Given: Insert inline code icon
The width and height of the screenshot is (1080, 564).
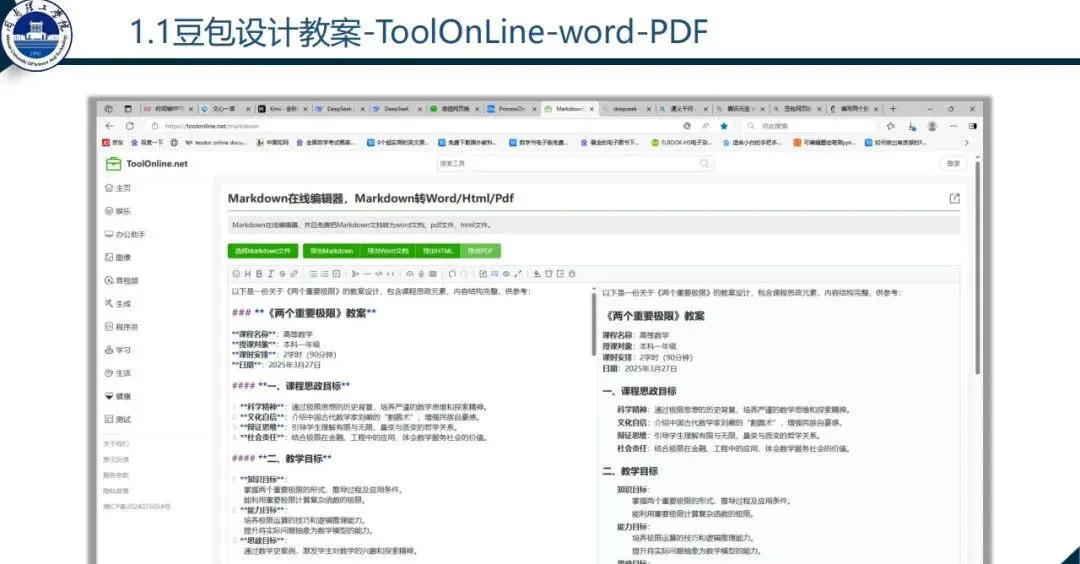Looking at the screenshot, I should [x=390, y=273].
